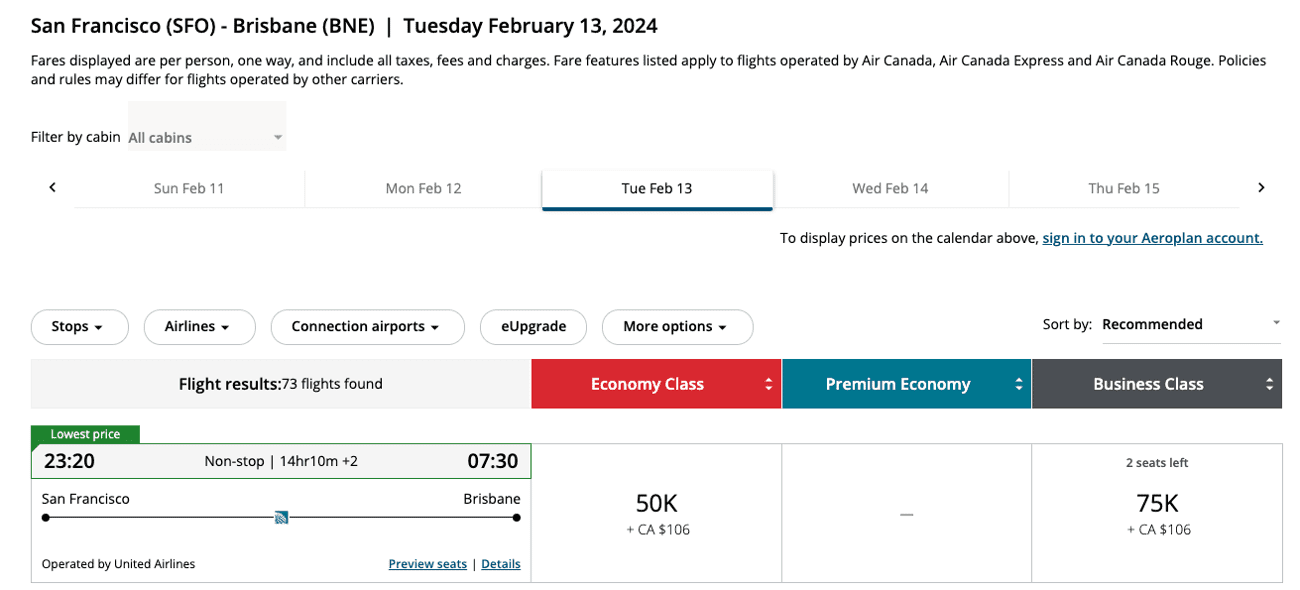Screen dimensions: 1300x590
Task: Open the Preview seats link
Action: pyautogui.click(x=427, y=563)
